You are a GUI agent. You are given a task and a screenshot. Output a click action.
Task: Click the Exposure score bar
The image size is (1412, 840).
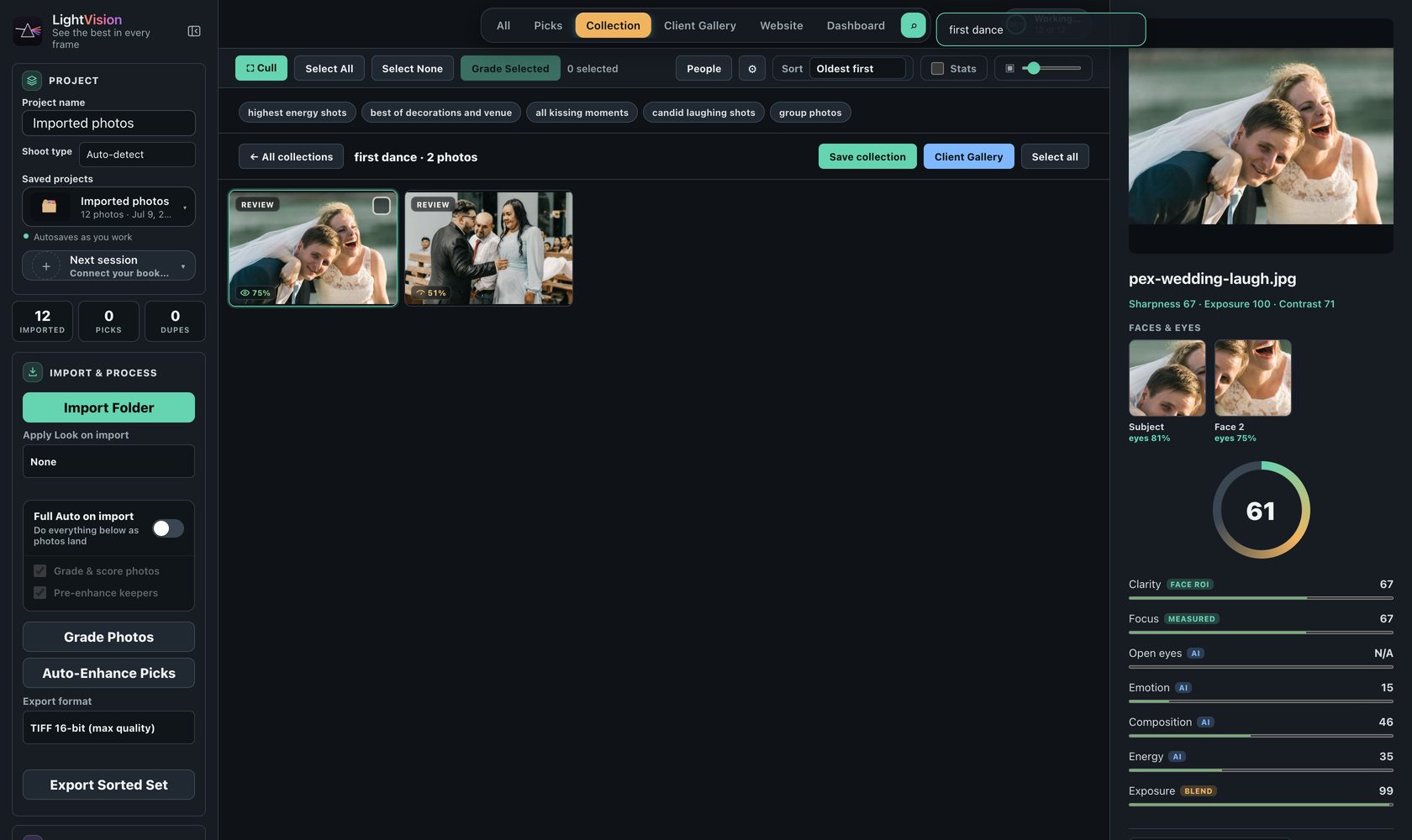1261,805
